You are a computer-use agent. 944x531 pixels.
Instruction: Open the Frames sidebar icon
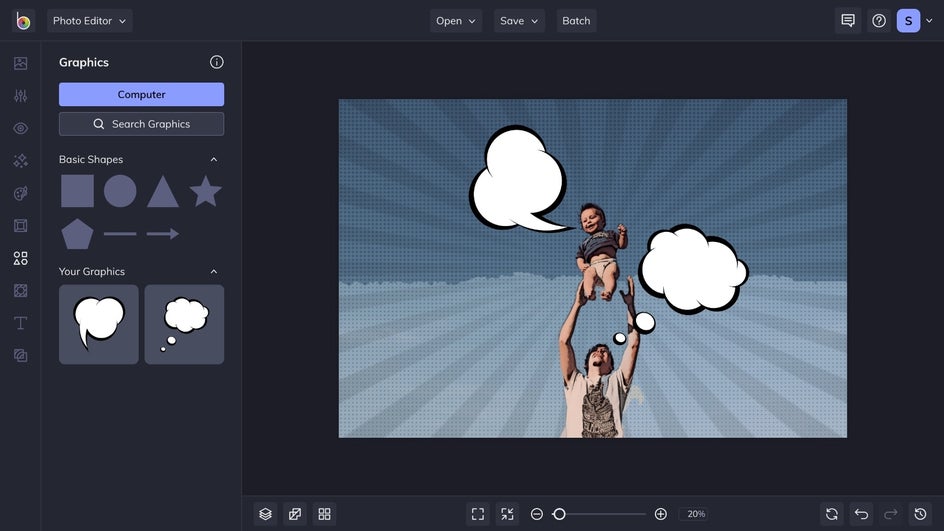pos(20,226)
